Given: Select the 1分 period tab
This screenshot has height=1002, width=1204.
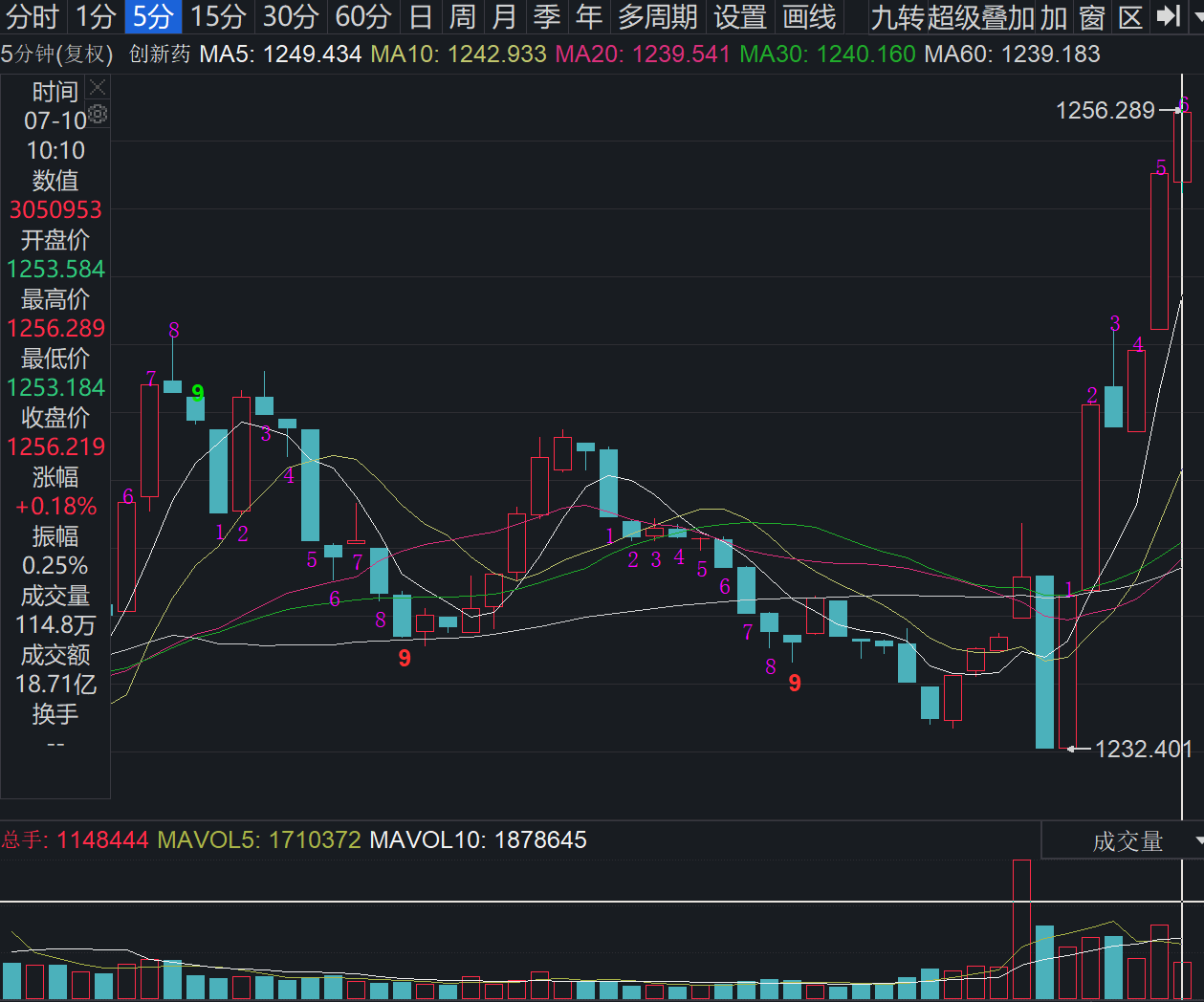Looking at the screenshot, I should click(x=96, y=16).
